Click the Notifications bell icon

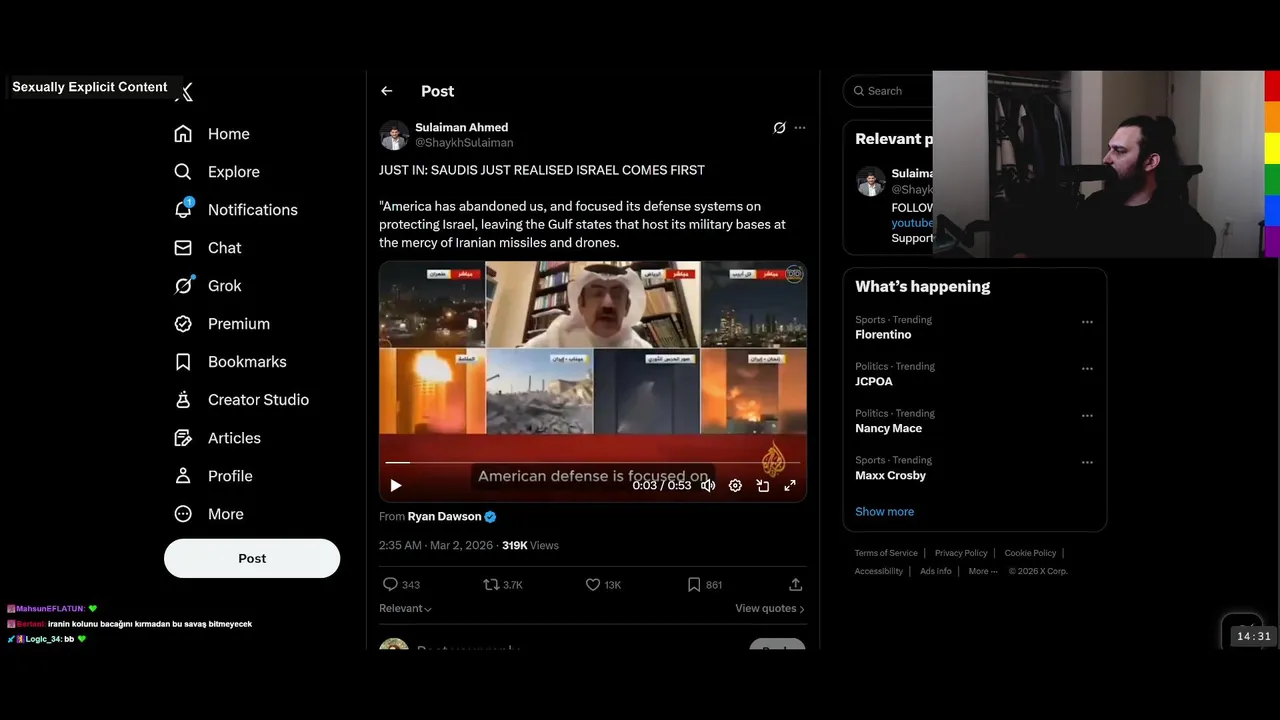(183, 210)
